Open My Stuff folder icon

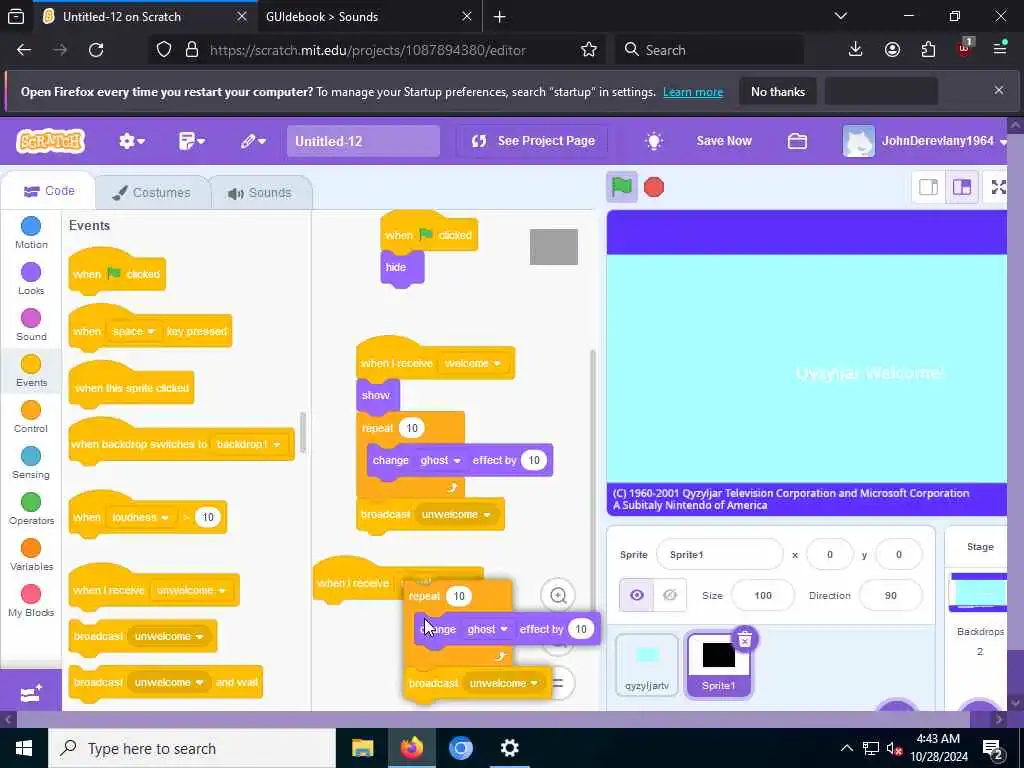click(797, 140)
